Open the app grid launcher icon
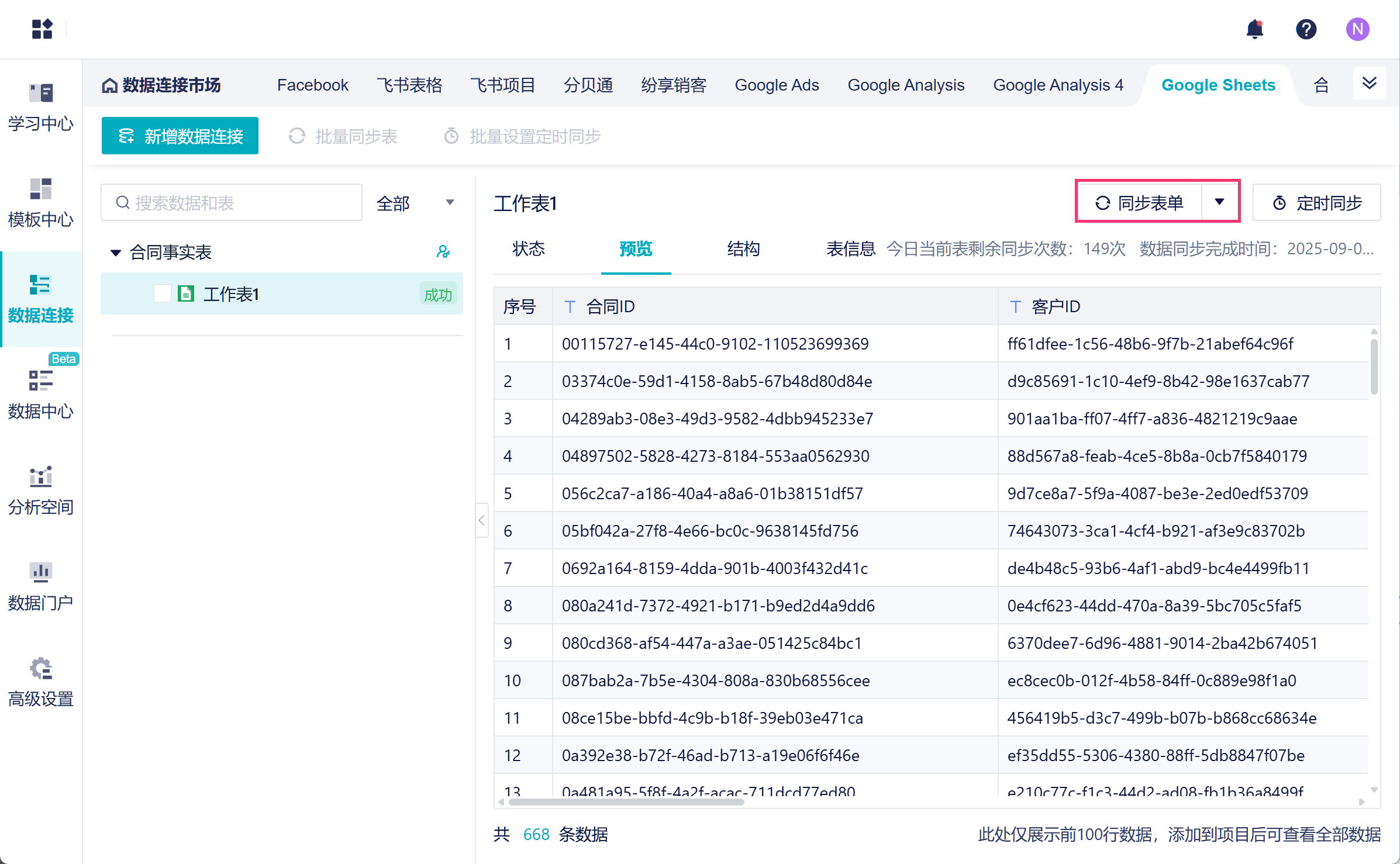The width and height of the screenshot is (1400, 864). [42, 29]
